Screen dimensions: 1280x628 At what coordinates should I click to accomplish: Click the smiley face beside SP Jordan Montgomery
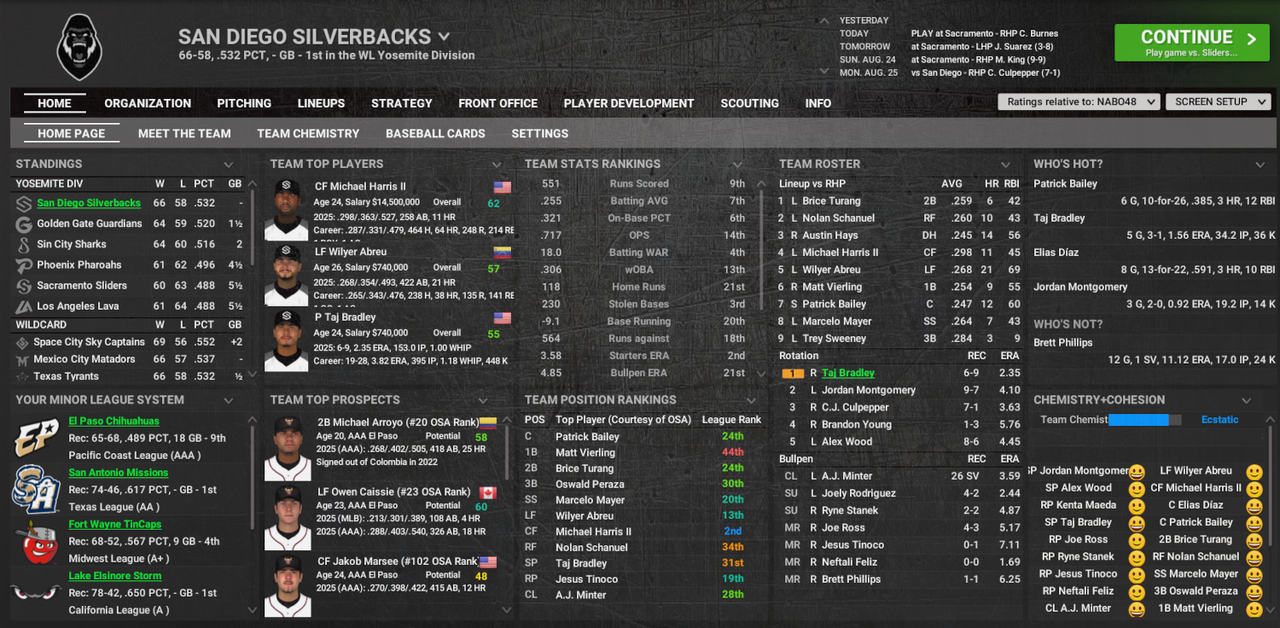(x=1136, y=472)
